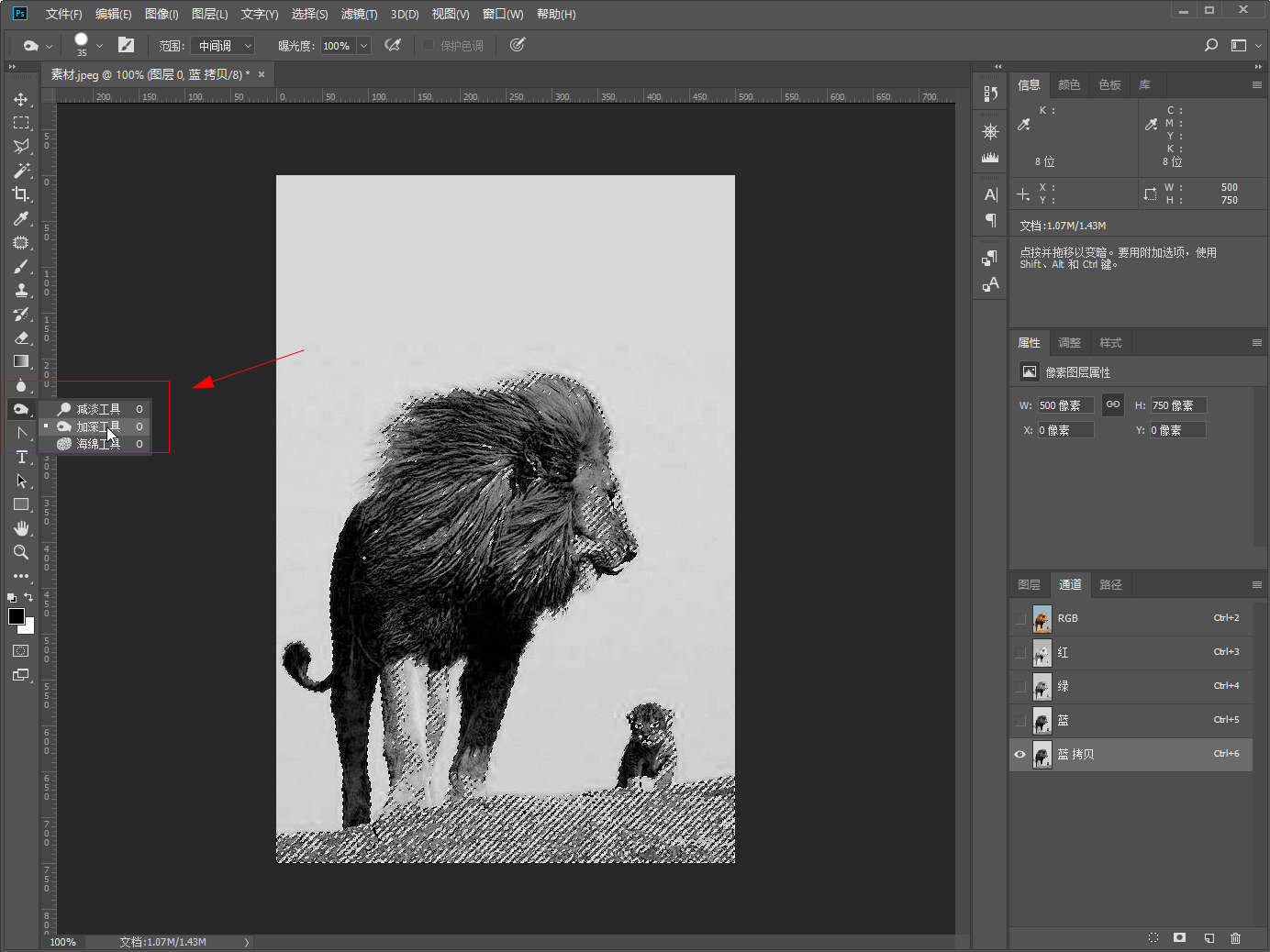Open the Exposure slider dropdown arrow
1270x952 pixels.
(x=363, y=45)
